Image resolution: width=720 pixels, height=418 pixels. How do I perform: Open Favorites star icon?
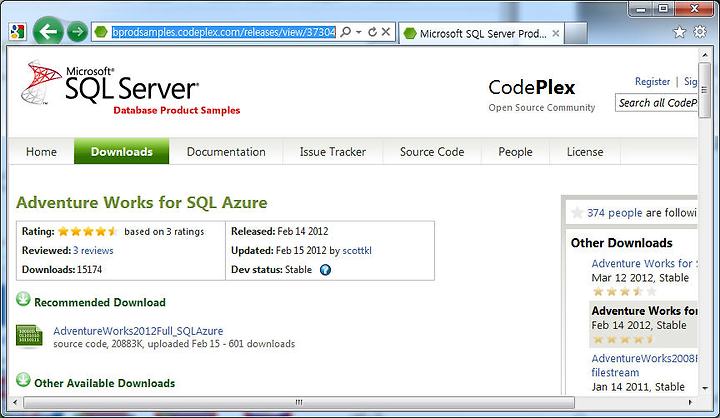[x=679, y=32]
